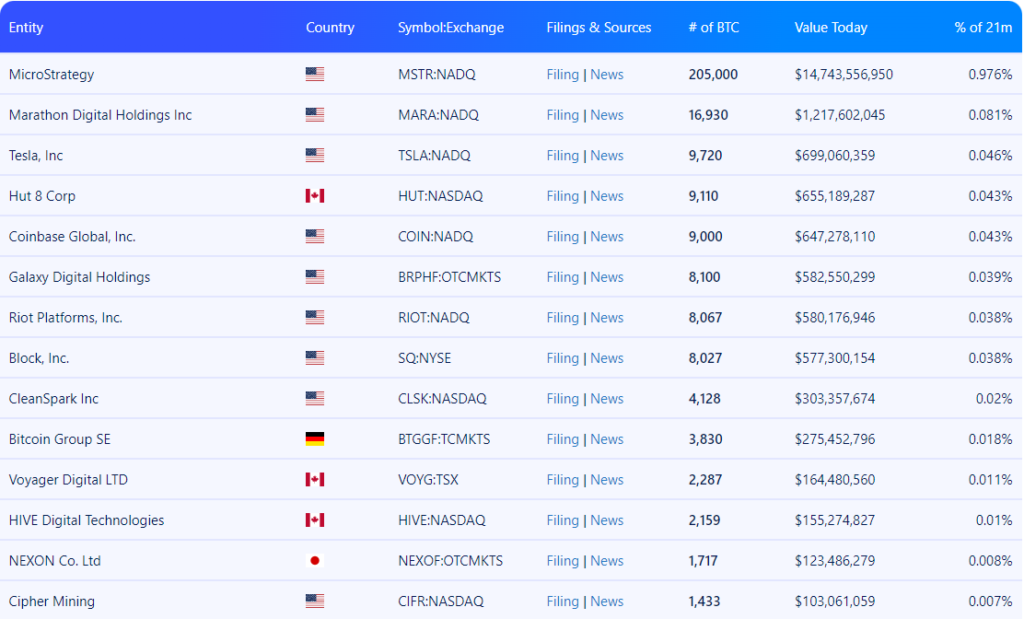
Task: Open News link for CleanSpark Inc
Action: [x=607, y=398]
